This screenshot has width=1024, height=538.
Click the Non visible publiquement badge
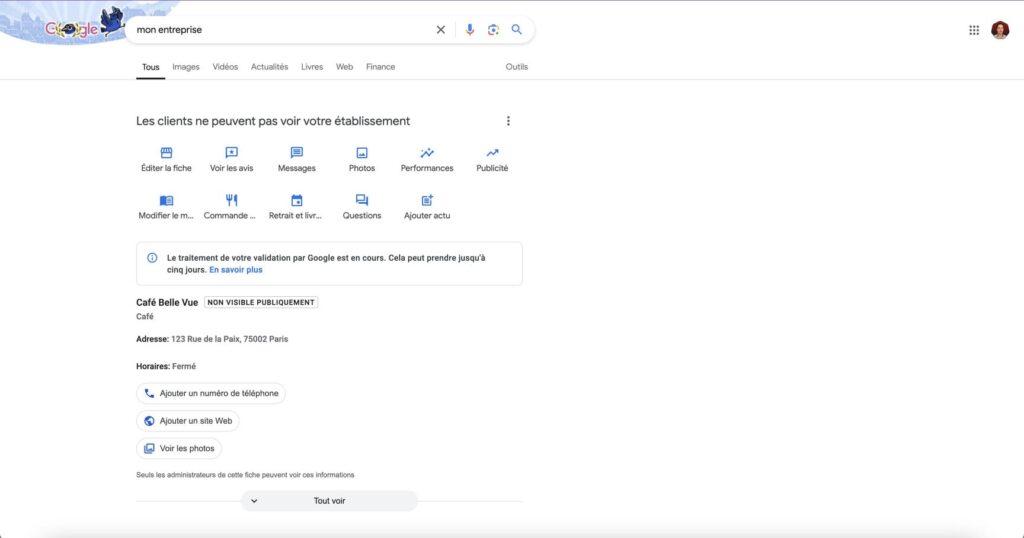261,302
